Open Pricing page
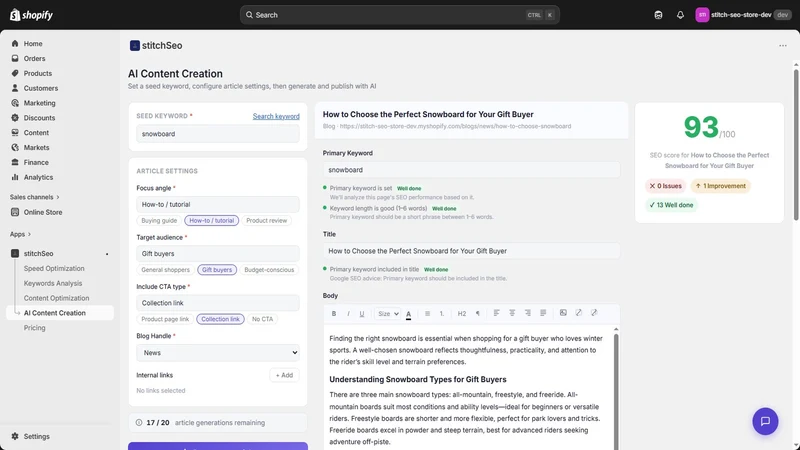This screenshot has height=450, width=800. (34, 328)
